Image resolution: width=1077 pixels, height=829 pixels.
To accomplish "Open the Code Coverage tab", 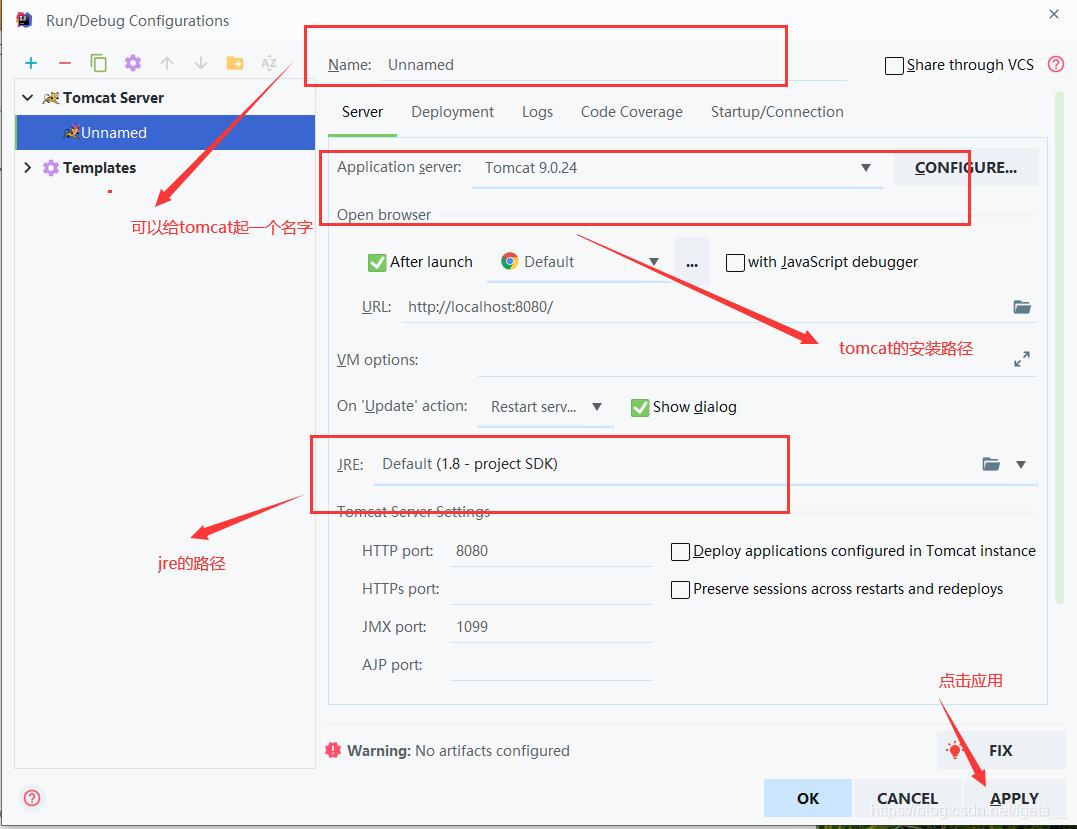I will pos(631,112).
